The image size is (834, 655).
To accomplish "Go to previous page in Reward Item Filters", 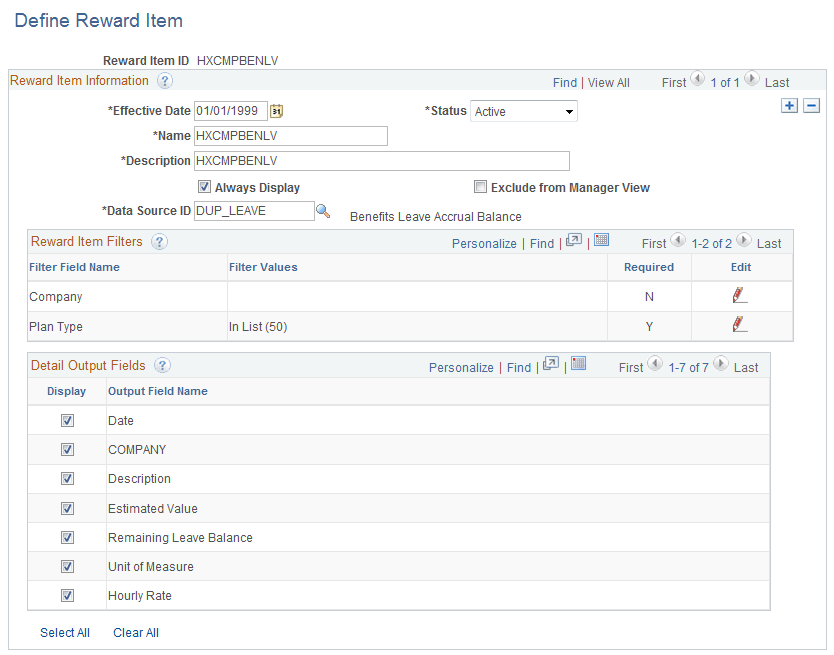I will (x=678, y=242).
